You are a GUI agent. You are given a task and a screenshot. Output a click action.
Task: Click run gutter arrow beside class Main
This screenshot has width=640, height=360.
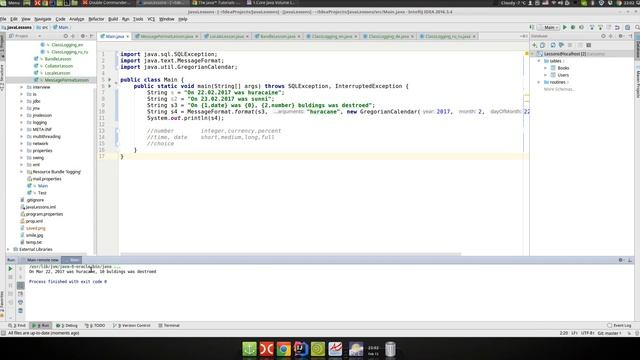pyautogui.click(x=109, y=80)
